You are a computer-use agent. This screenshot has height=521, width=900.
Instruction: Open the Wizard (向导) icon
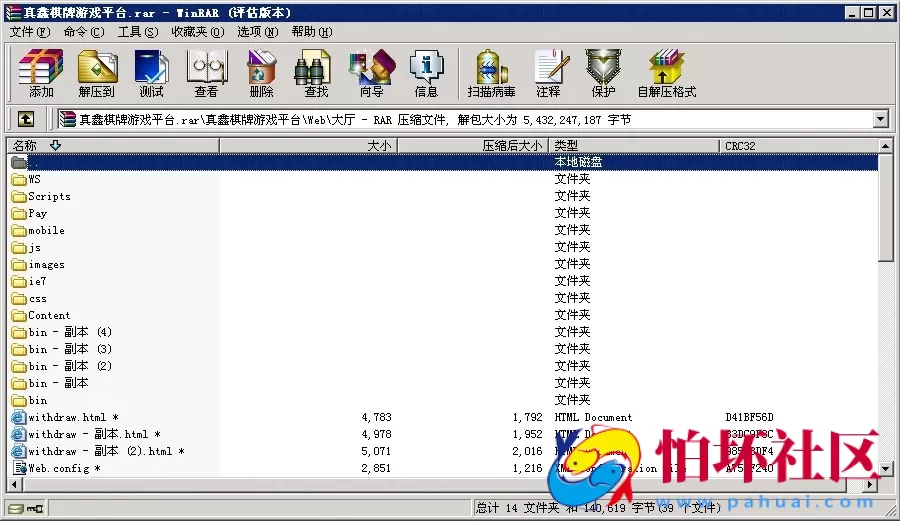click(371, 73)
